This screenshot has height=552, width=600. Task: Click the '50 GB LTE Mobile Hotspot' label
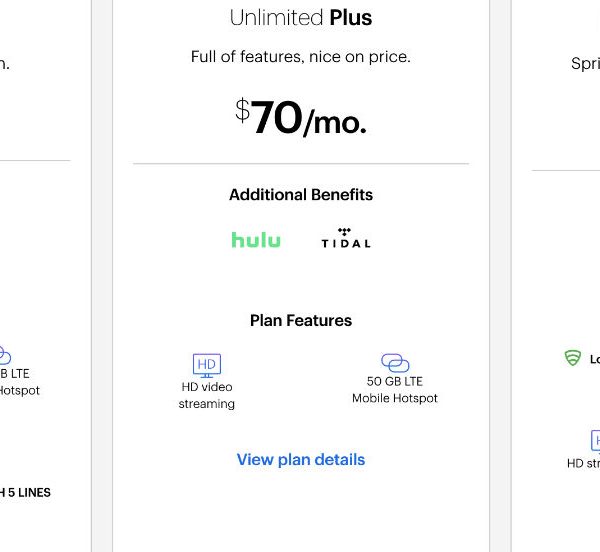(x=395, y=390)
